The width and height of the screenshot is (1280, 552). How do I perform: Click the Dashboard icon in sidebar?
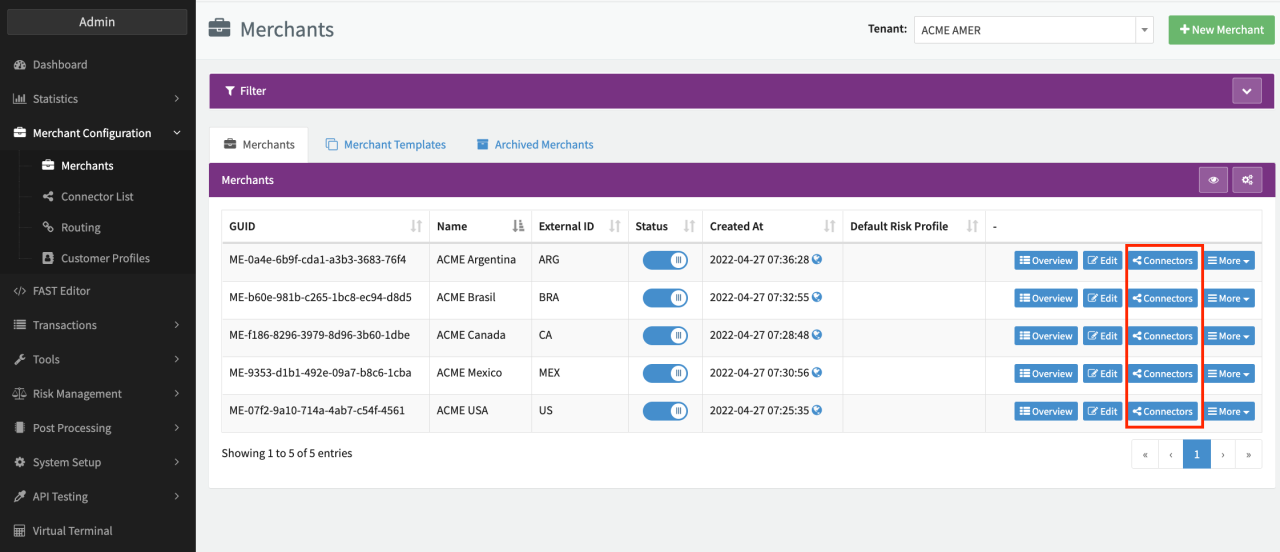[x=19, y=65]
